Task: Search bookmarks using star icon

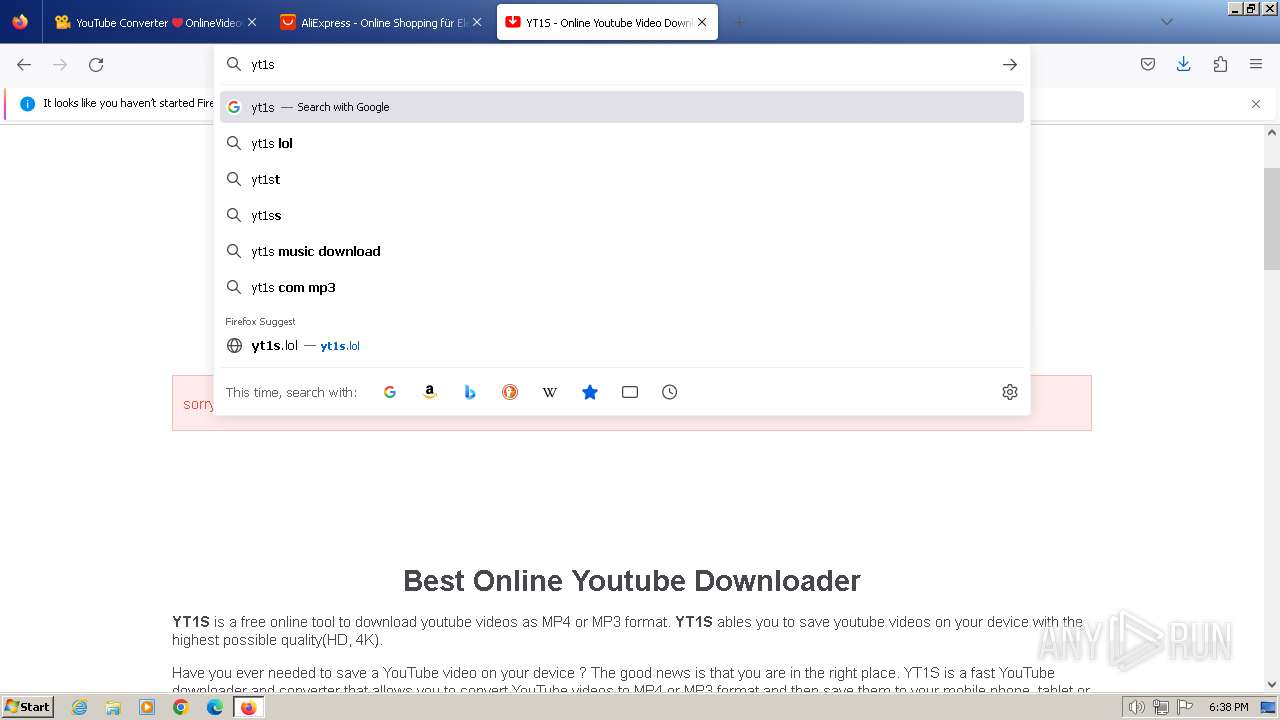Action: [590, 392]
